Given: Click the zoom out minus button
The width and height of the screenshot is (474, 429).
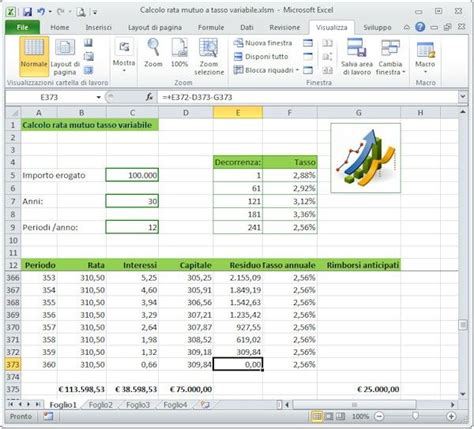Looking at the screenshot, I should (x=379, y=416).
